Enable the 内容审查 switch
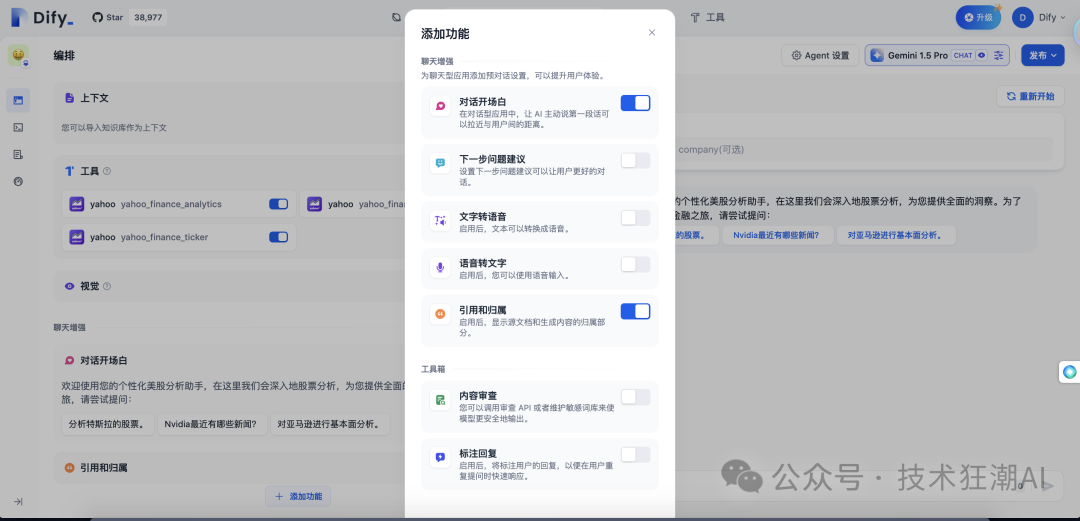This screenshot has width=1080, height=521. [635, 397]
